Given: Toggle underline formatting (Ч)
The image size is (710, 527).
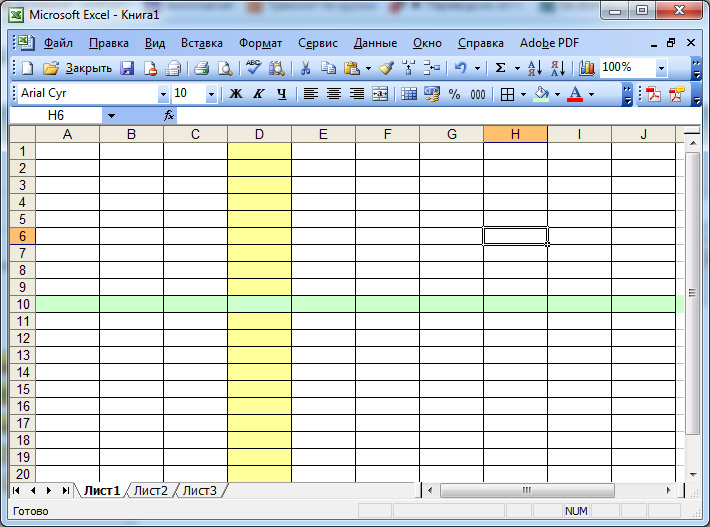Looking at the screenshot, I should [281, 94].
